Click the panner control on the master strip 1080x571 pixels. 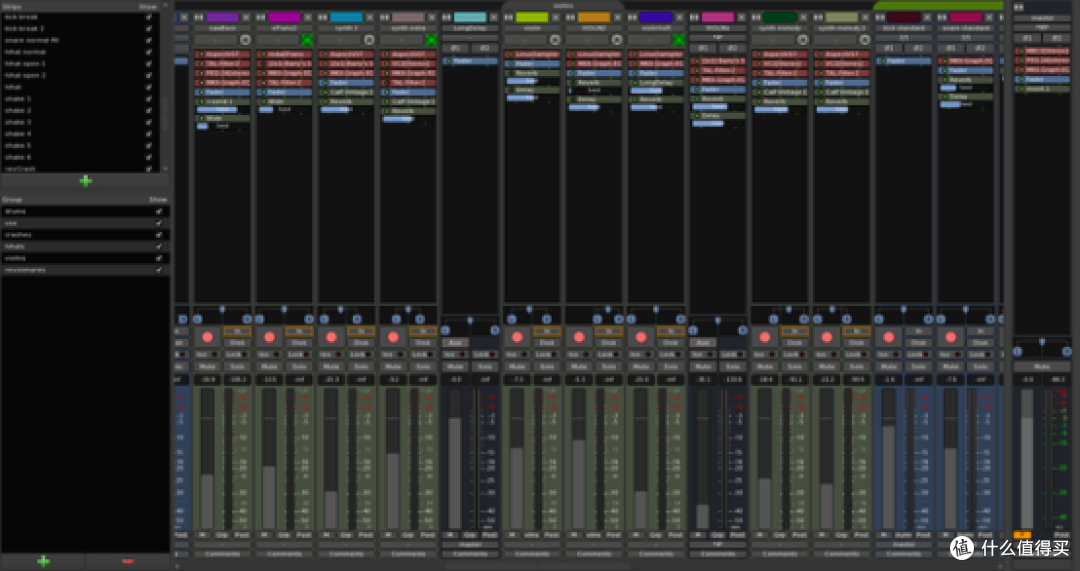[x=1042, y=346]
